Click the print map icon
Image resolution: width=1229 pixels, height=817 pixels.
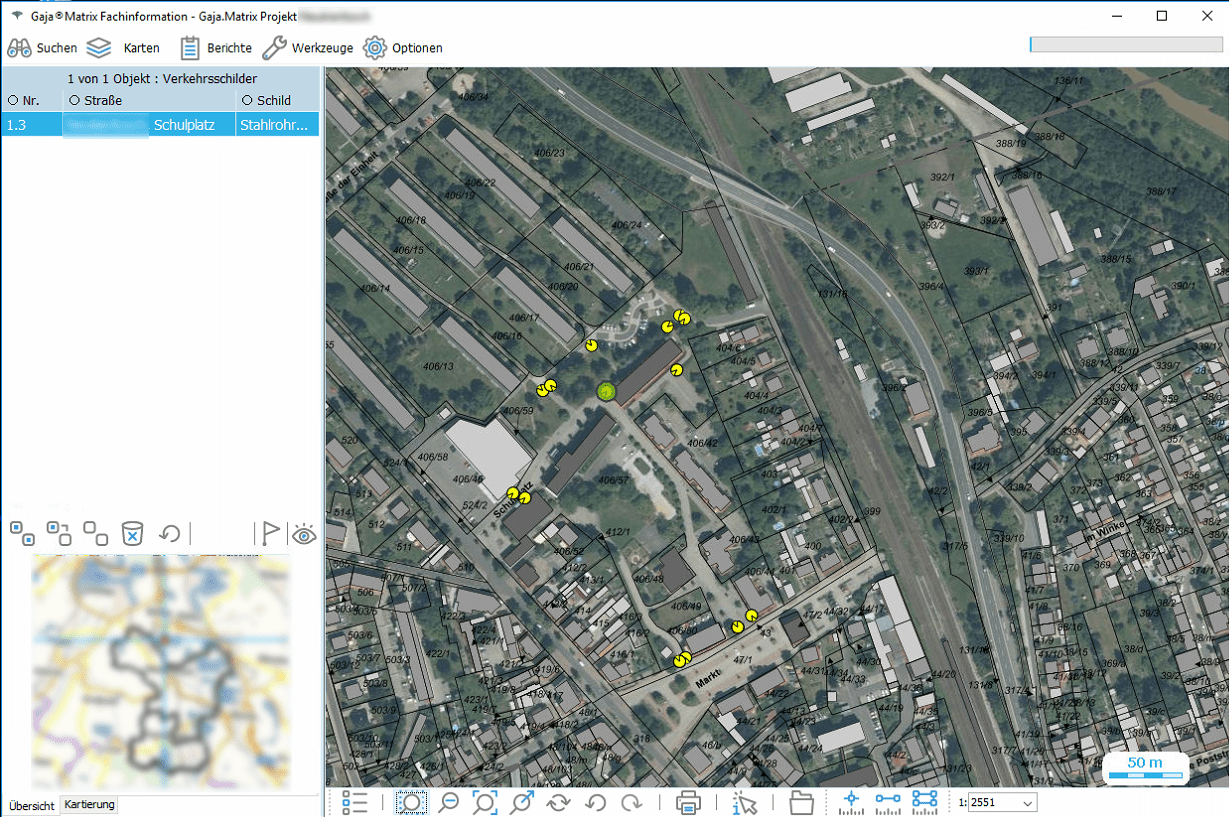click(688, 802)
